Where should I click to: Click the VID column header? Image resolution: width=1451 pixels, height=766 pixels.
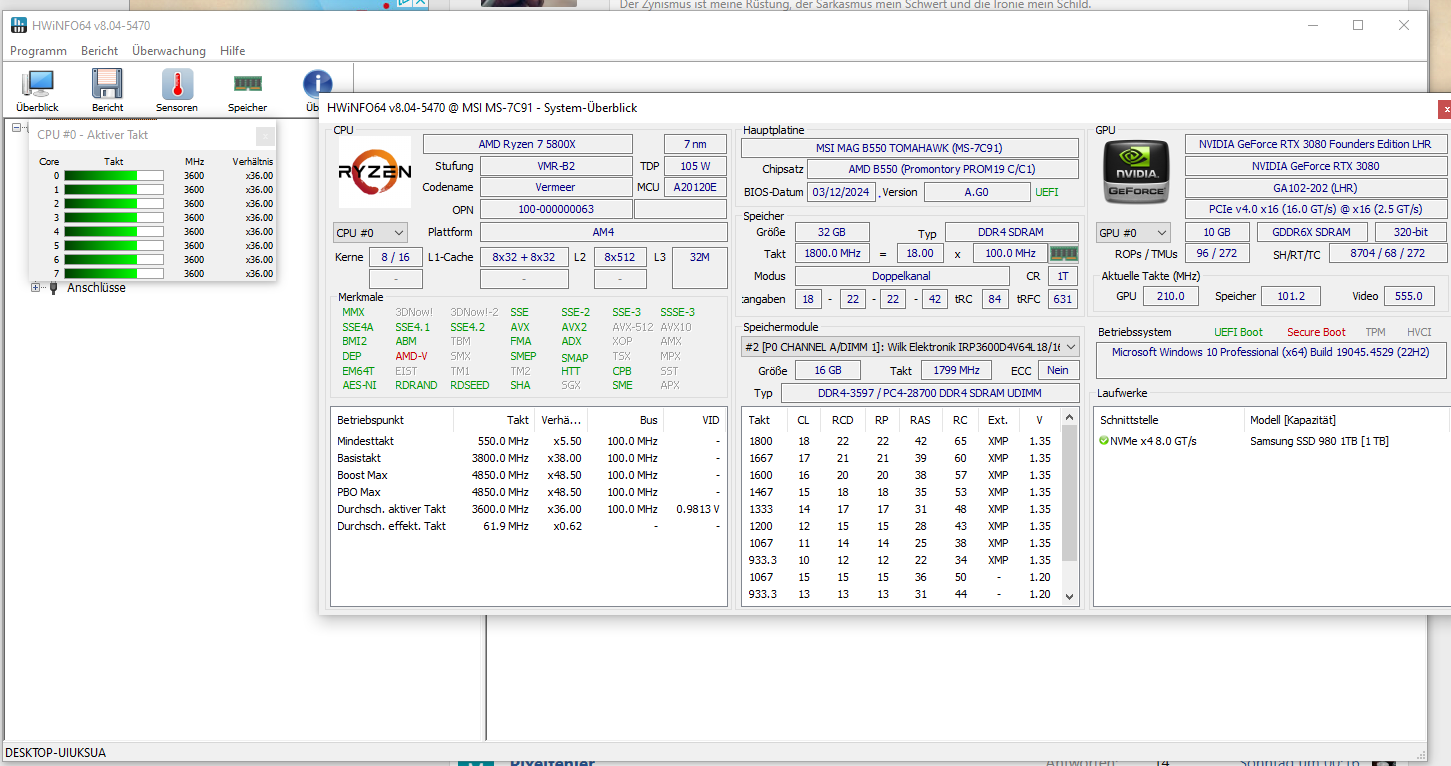694,420
